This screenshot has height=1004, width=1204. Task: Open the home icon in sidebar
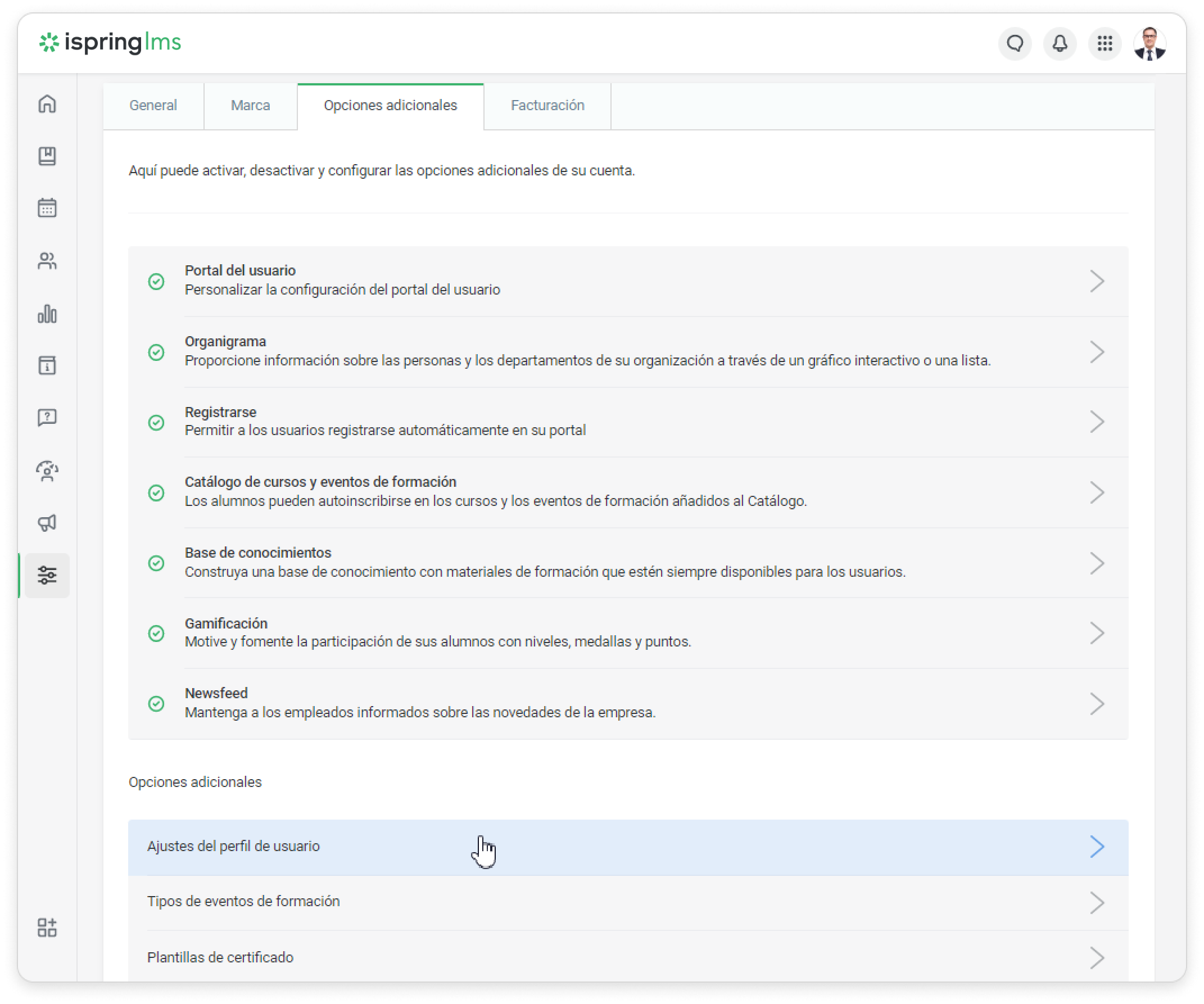47,104
